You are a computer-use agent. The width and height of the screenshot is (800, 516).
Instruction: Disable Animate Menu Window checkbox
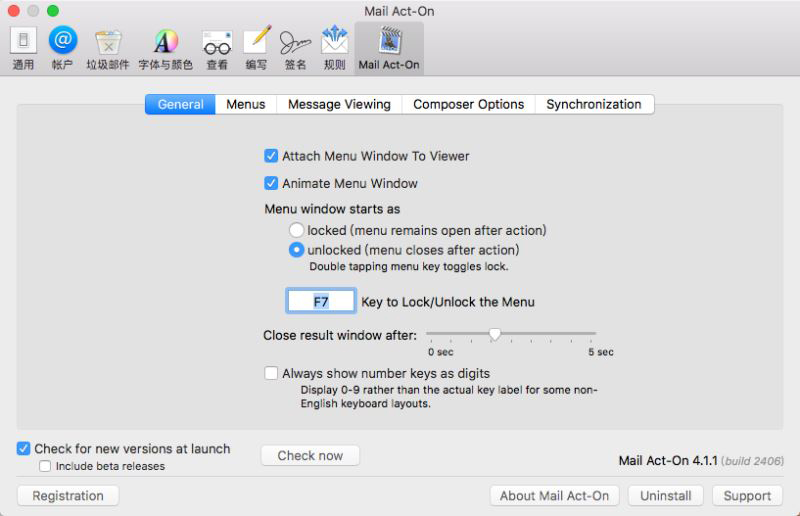tap(271, 183)
